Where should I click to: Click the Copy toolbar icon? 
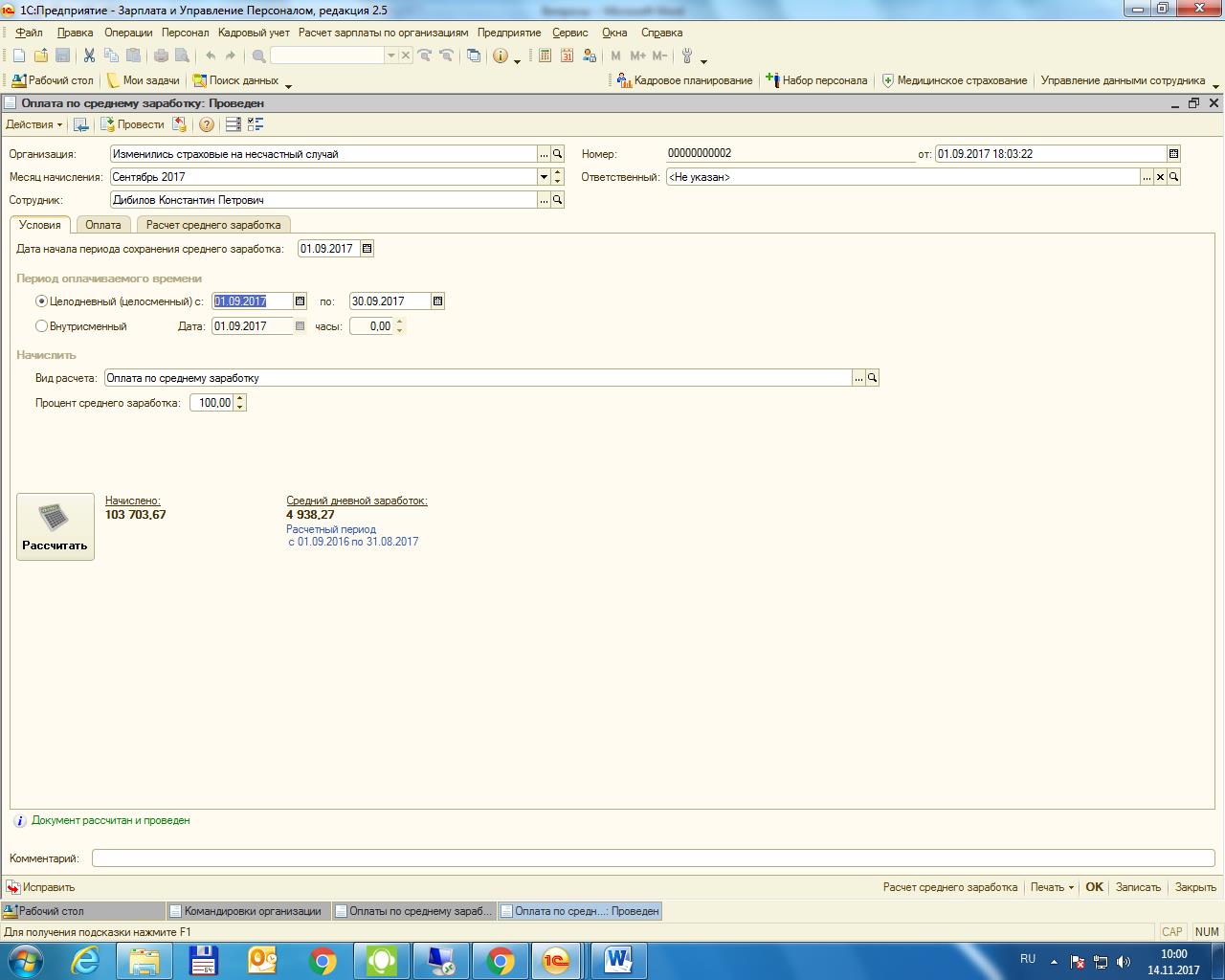[x=111, y=56]
